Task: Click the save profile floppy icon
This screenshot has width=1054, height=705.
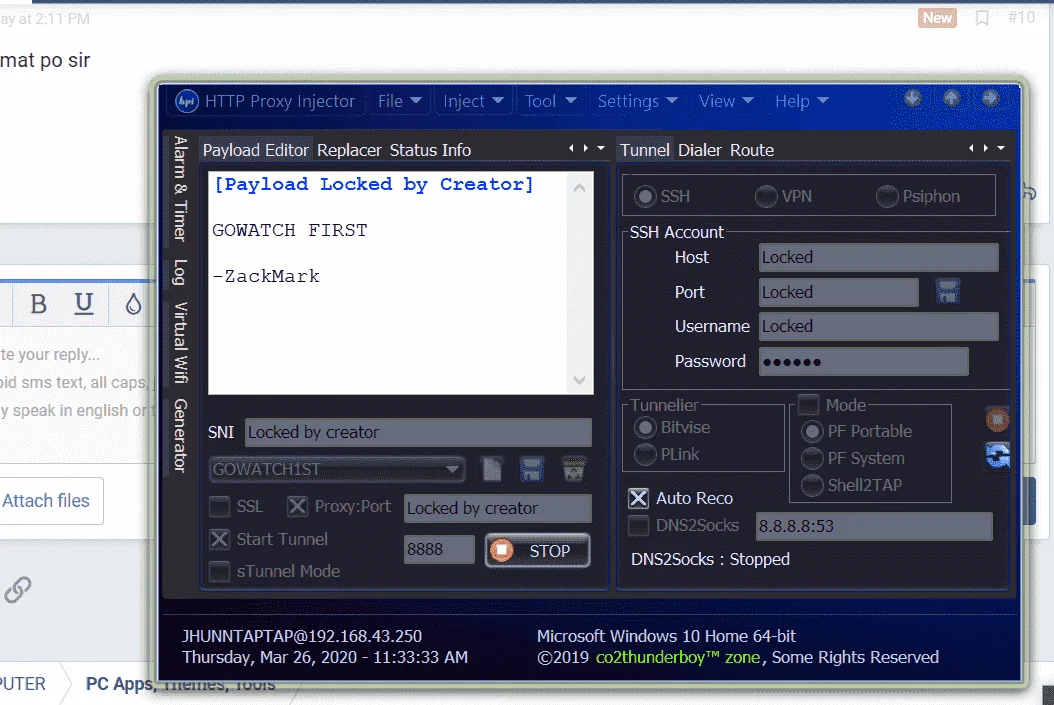Action: coord(532,469)
